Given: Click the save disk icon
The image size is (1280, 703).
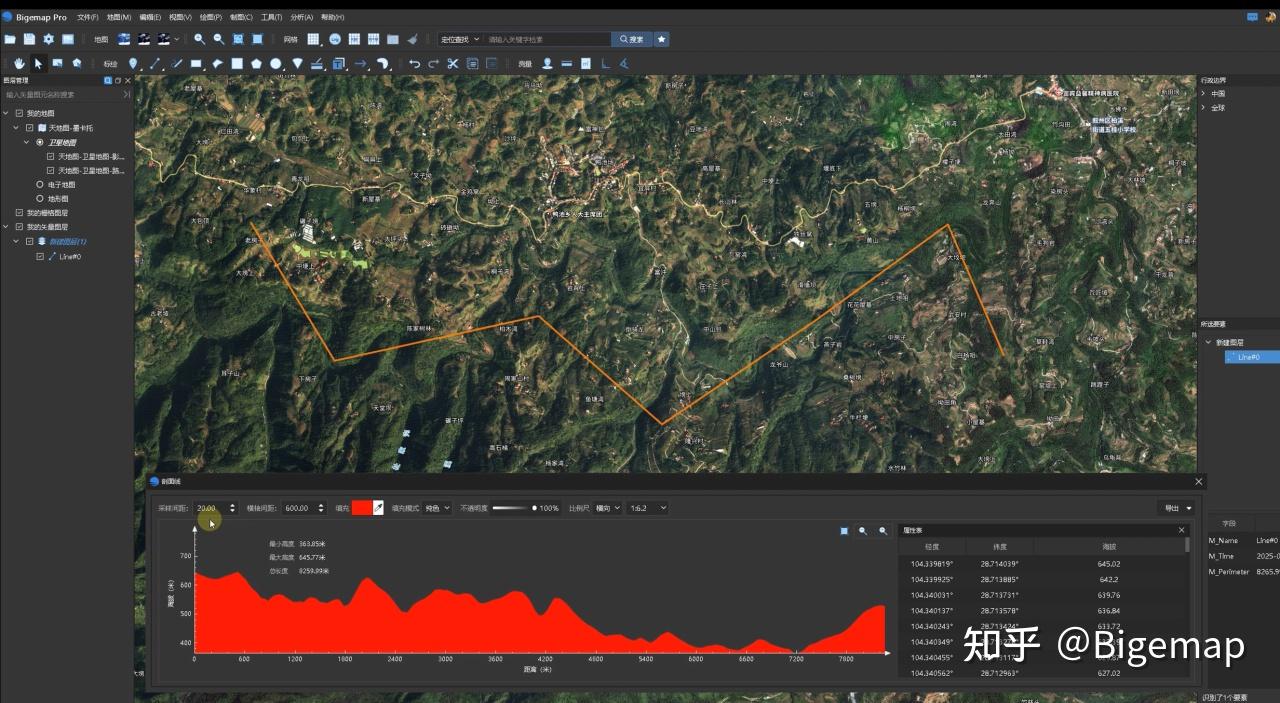Looking at the screenshot, I should point(30,39).
